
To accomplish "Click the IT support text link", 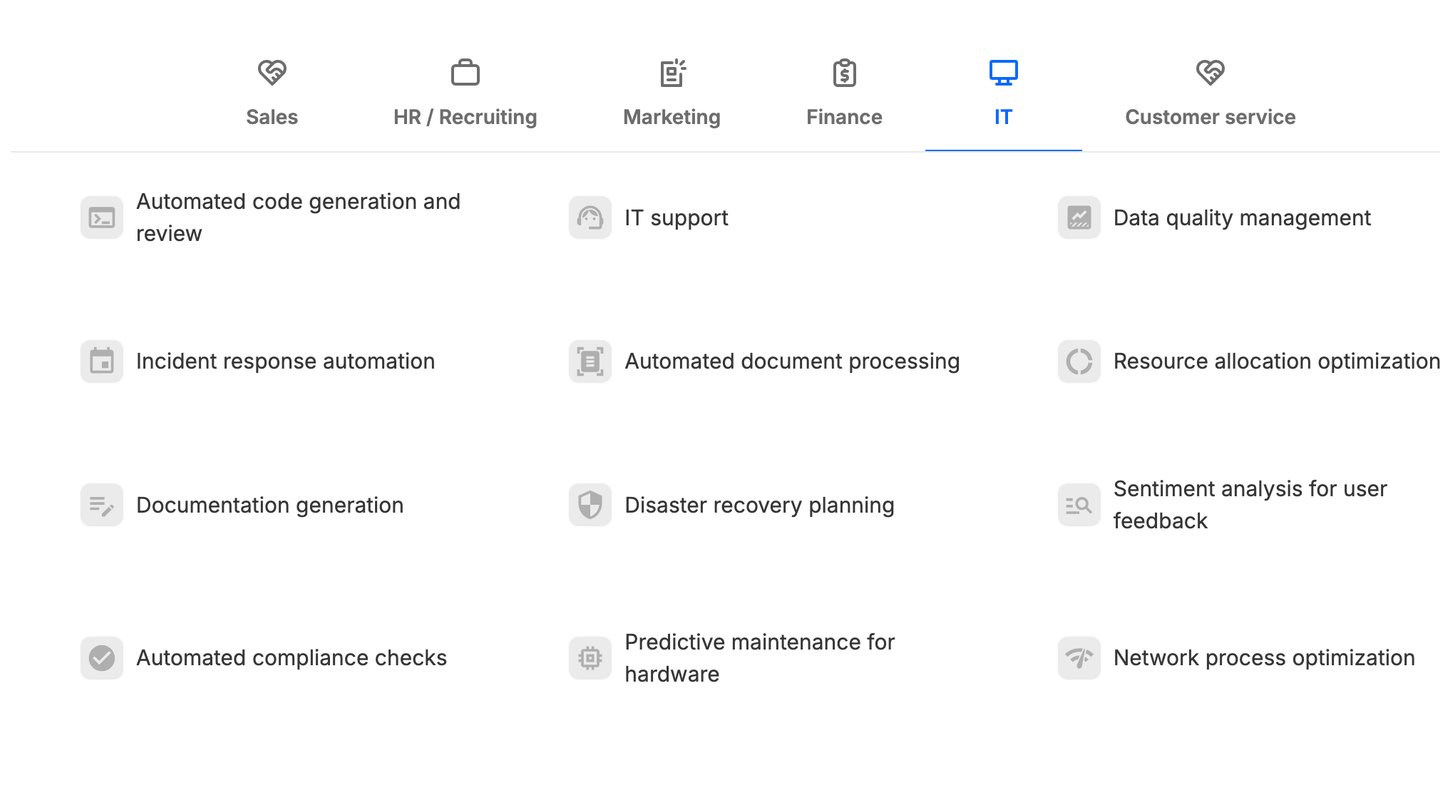I will (676, 218).
